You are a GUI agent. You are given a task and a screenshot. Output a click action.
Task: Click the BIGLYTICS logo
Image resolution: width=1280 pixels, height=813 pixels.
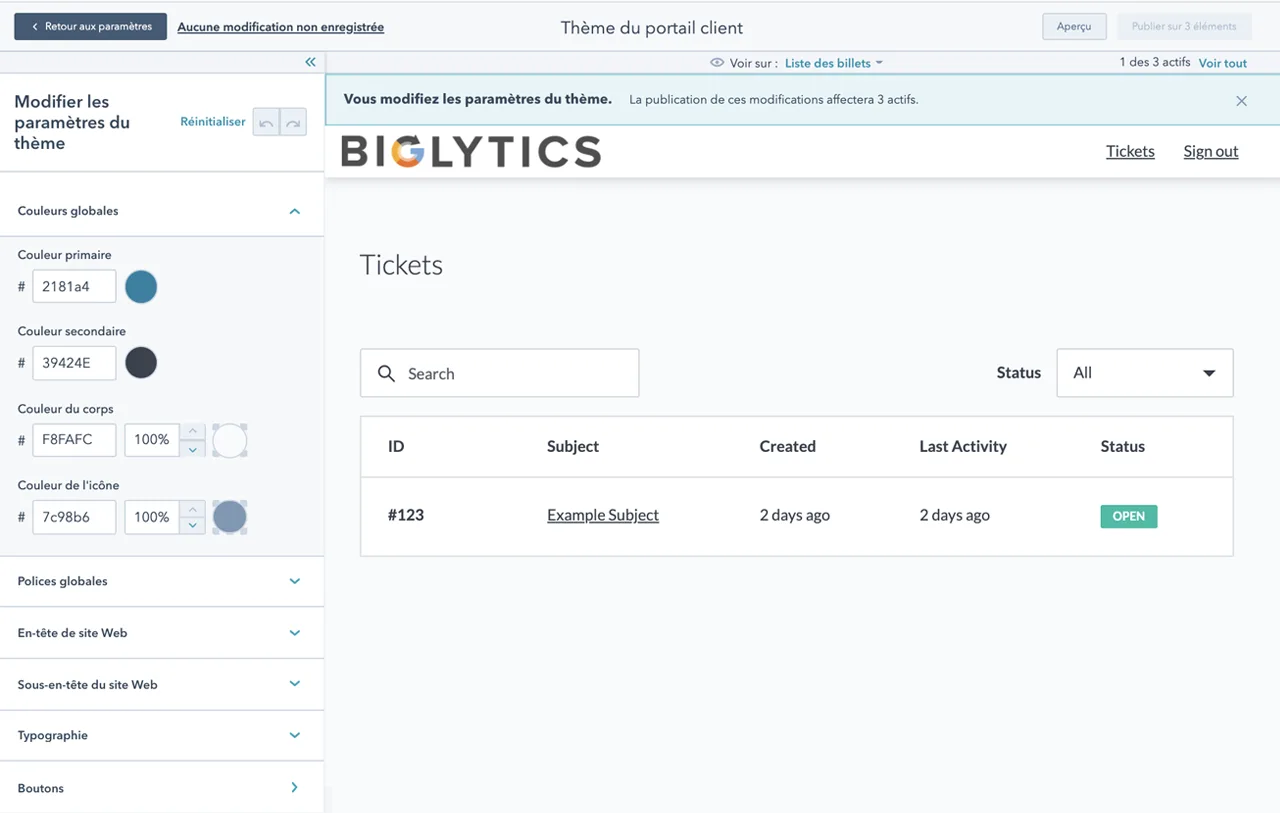[x=471, y=151]
